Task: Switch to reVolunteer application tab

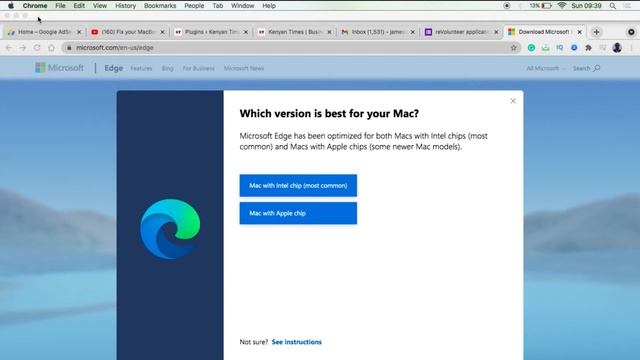Action: pyautogui.click(x=462, y=32)
